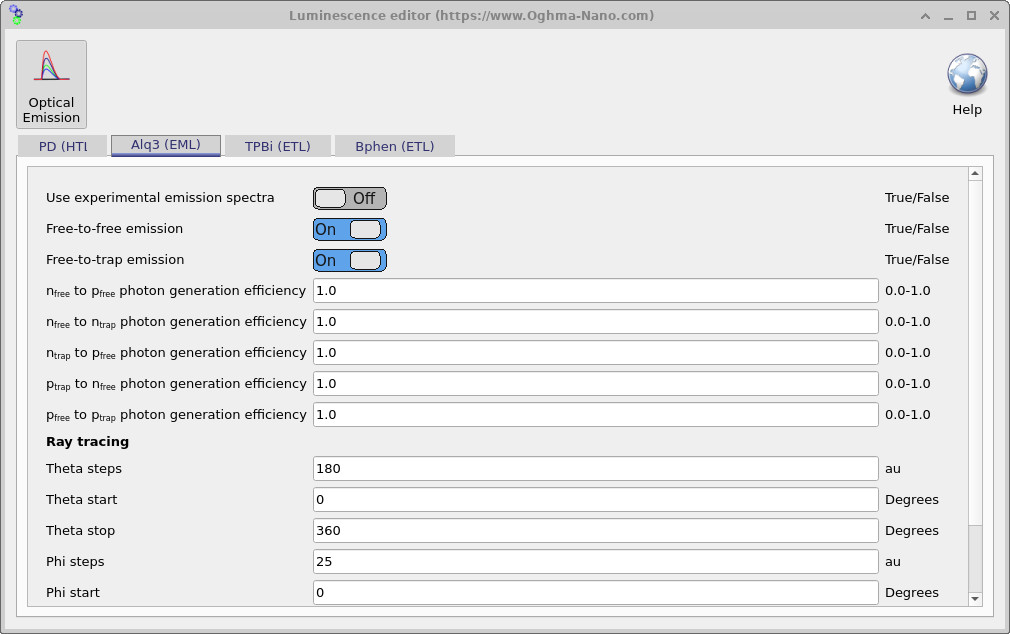The width and height of the screenshot is (1010, 634).
Task: Open the Bphen (ETL) tab
Action: 394,145
